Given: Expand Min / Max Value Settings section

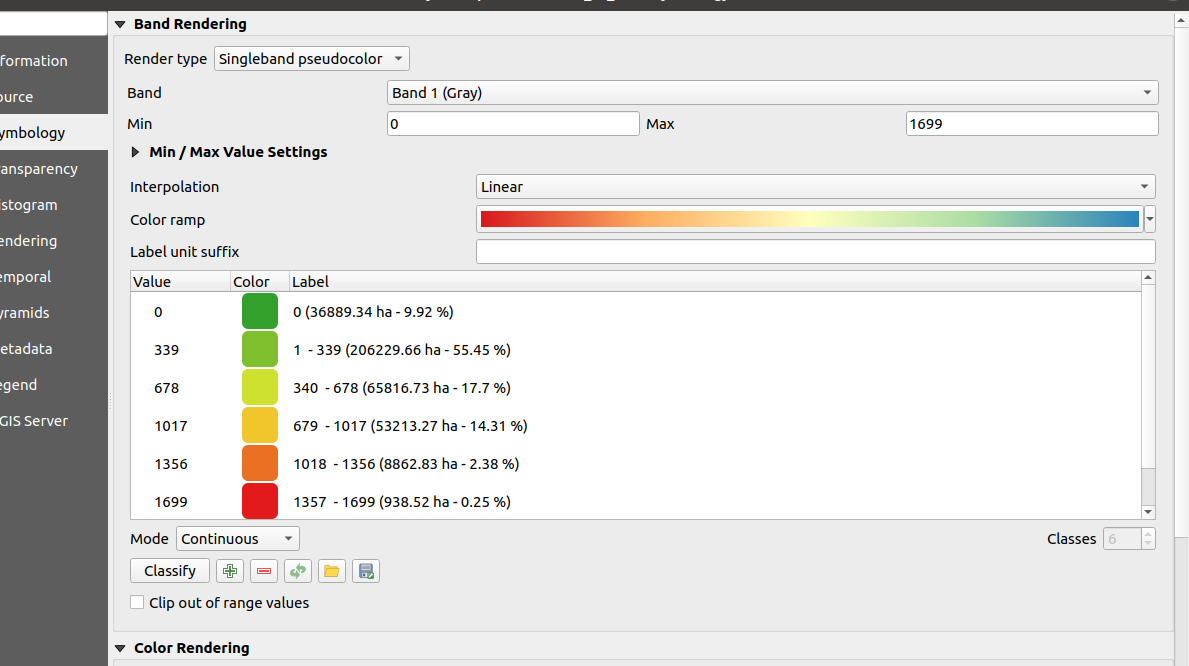Looking at the screenshot, I should 136,153.
